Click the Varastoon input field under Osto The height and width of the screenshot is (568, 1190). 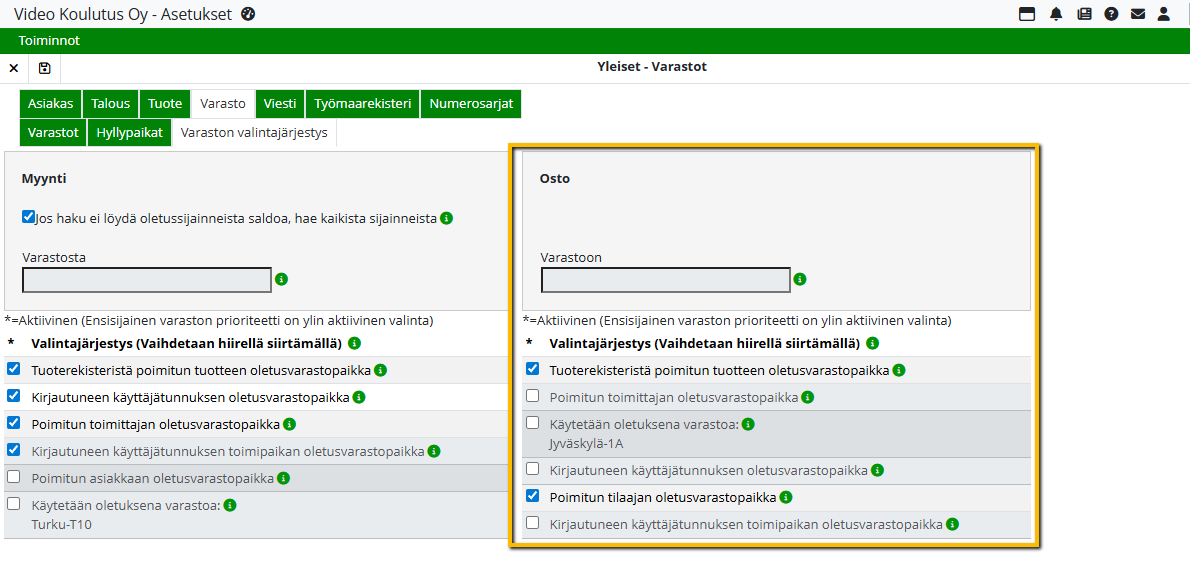(665, 280)
